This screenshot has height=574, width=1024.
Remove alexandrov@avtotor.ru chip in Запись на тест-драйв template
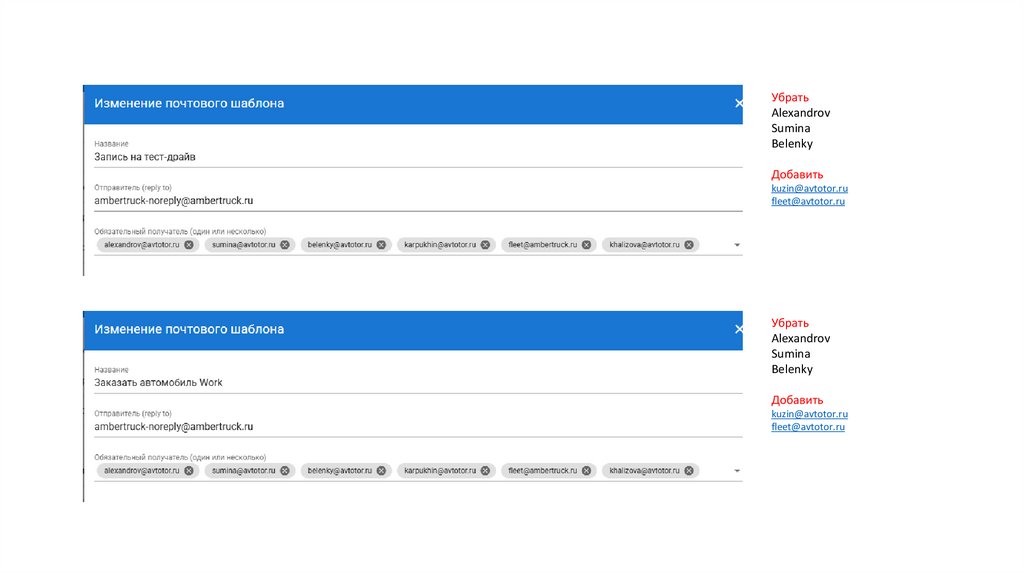[x=189, y=245]
